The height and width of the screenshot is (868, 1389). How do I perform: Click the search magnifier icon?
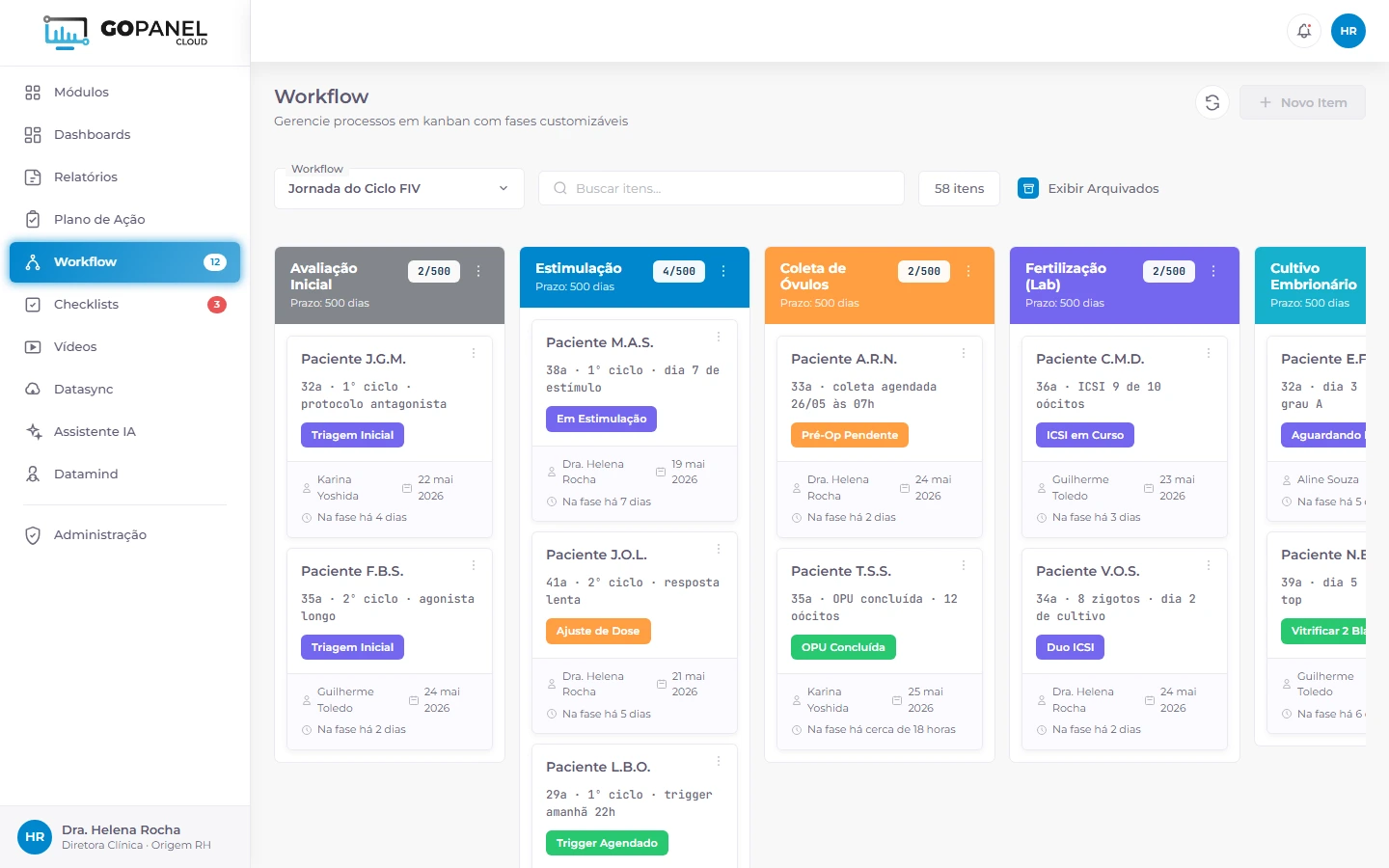coord(559,188)
